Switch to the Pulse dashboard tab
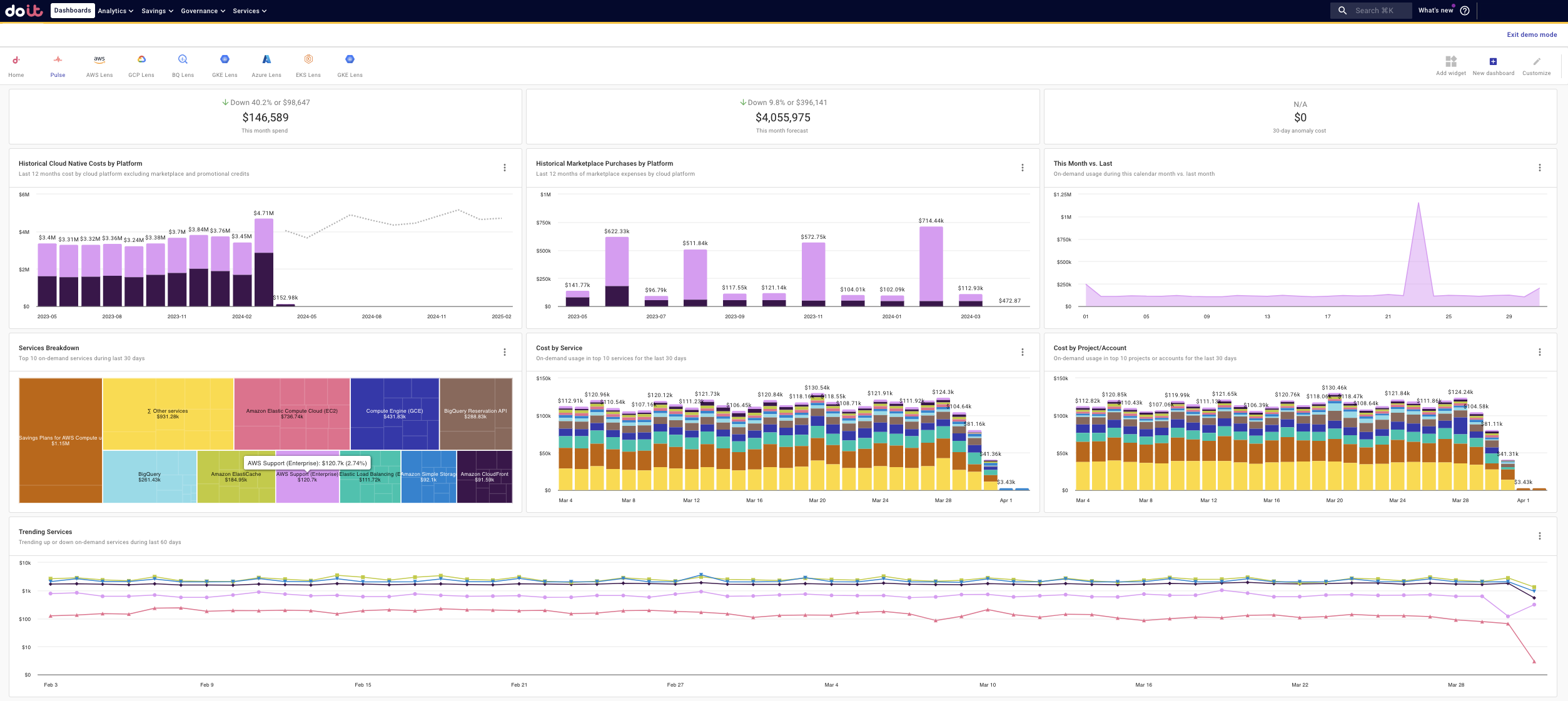Image resolution: width=1568 pixels, height=701 pixels. 58,61
